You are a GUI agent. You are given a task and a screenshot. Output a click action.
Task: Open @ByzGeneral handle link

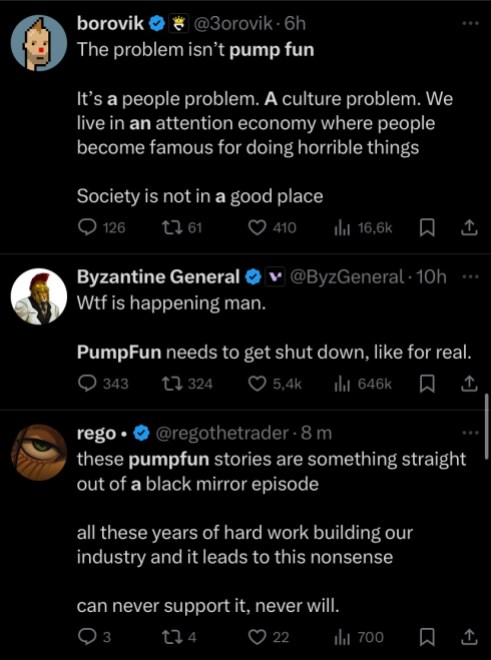347,277
